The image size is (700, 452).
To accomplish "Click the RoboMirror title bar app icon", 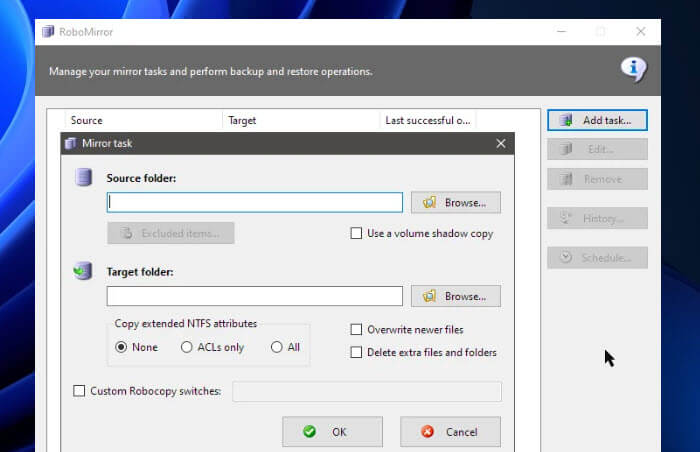I will (x=48, y=31).
